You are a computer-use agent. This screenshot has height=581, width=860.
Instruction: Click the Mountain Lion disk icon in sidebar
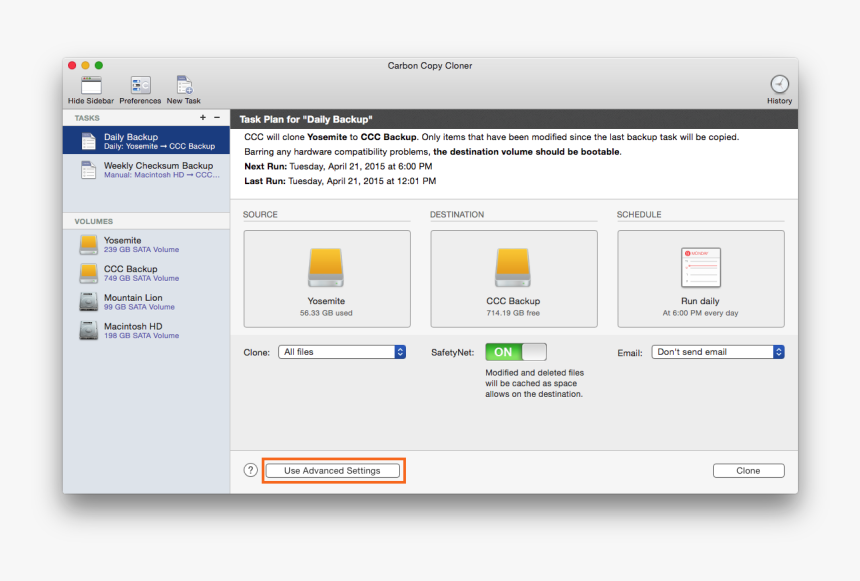(x=89, y=302)
